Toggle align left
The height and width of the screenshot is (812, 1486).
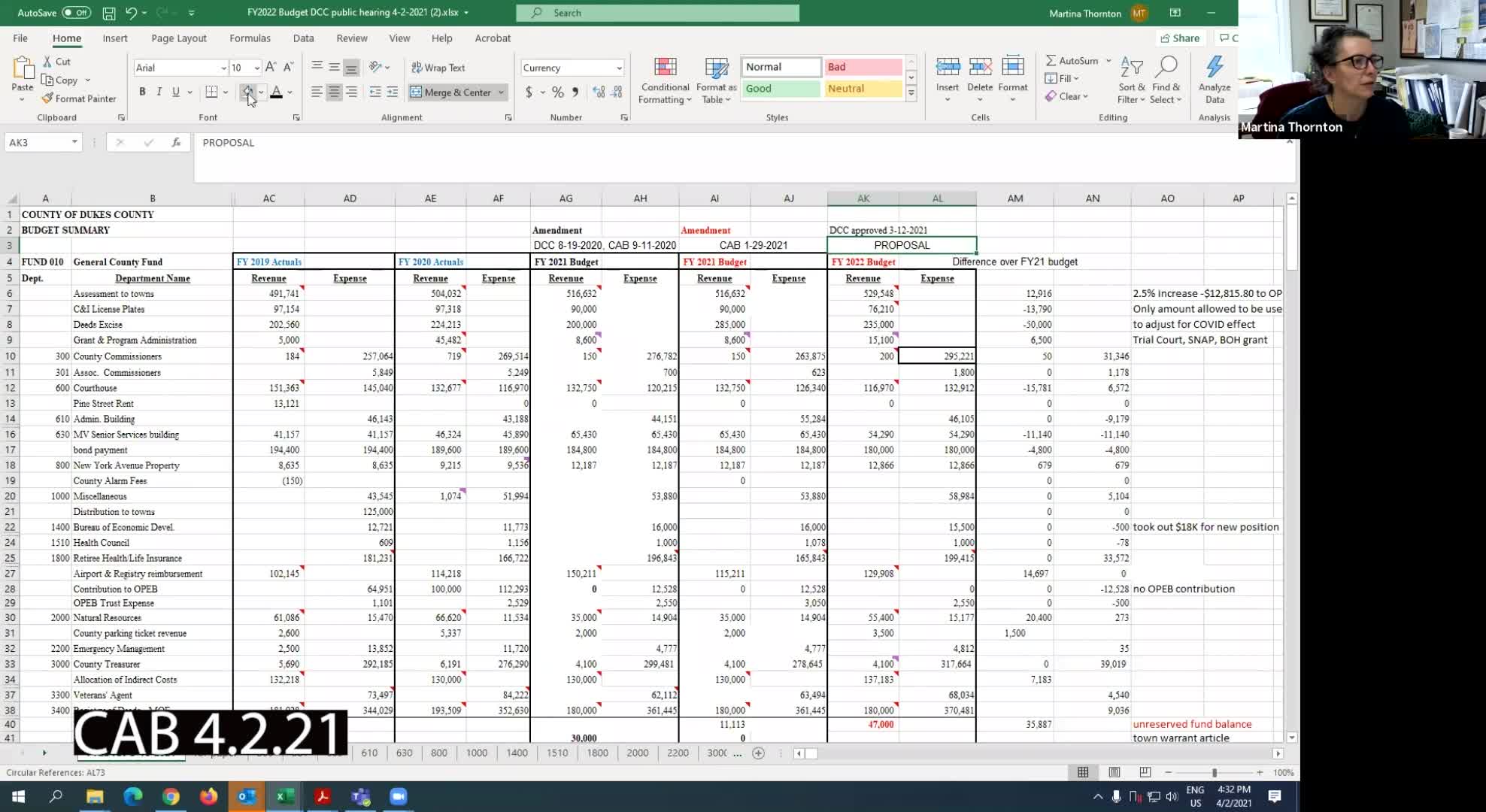pos(317,92)
